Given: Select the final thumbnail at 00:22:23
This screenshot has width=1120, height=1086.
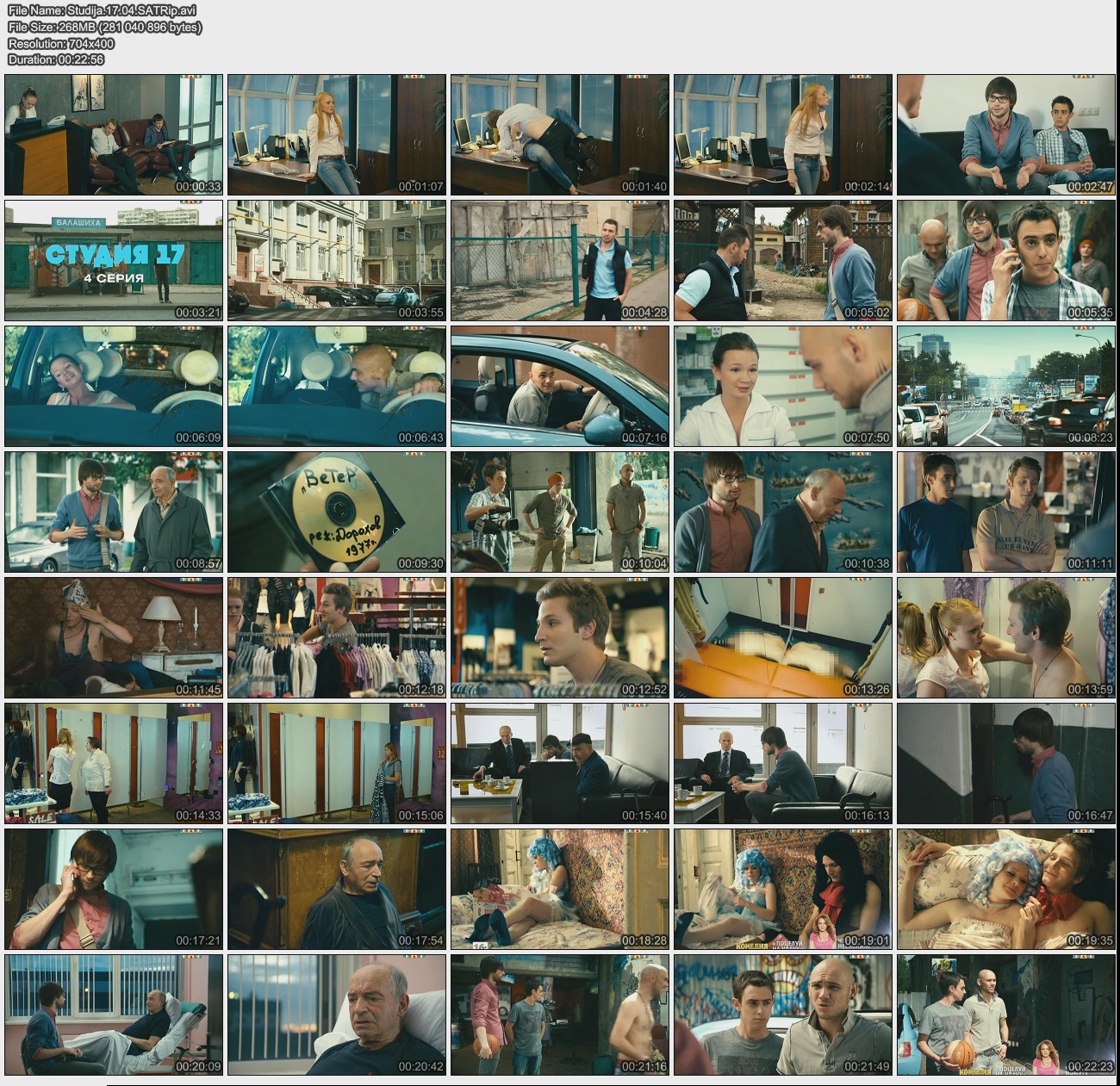Looking at the screenshot, I should pos(1005,1015).
